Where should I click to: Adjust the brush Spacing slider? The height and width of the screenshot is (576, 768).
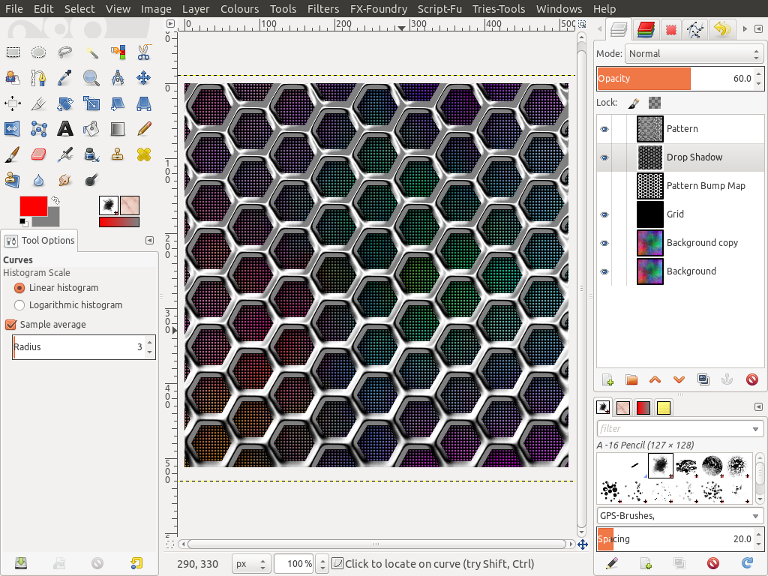pyautogui.click(x=675, y=539)
